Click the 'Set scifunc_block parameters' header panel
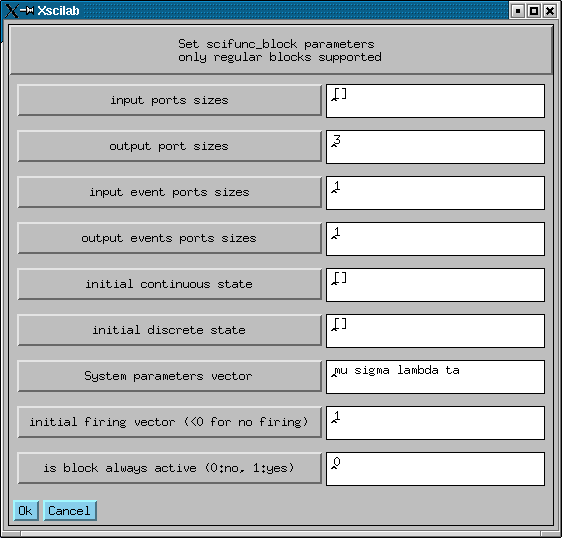The width and height of the screenshot is (562, 538). click(x=281, y=50)
